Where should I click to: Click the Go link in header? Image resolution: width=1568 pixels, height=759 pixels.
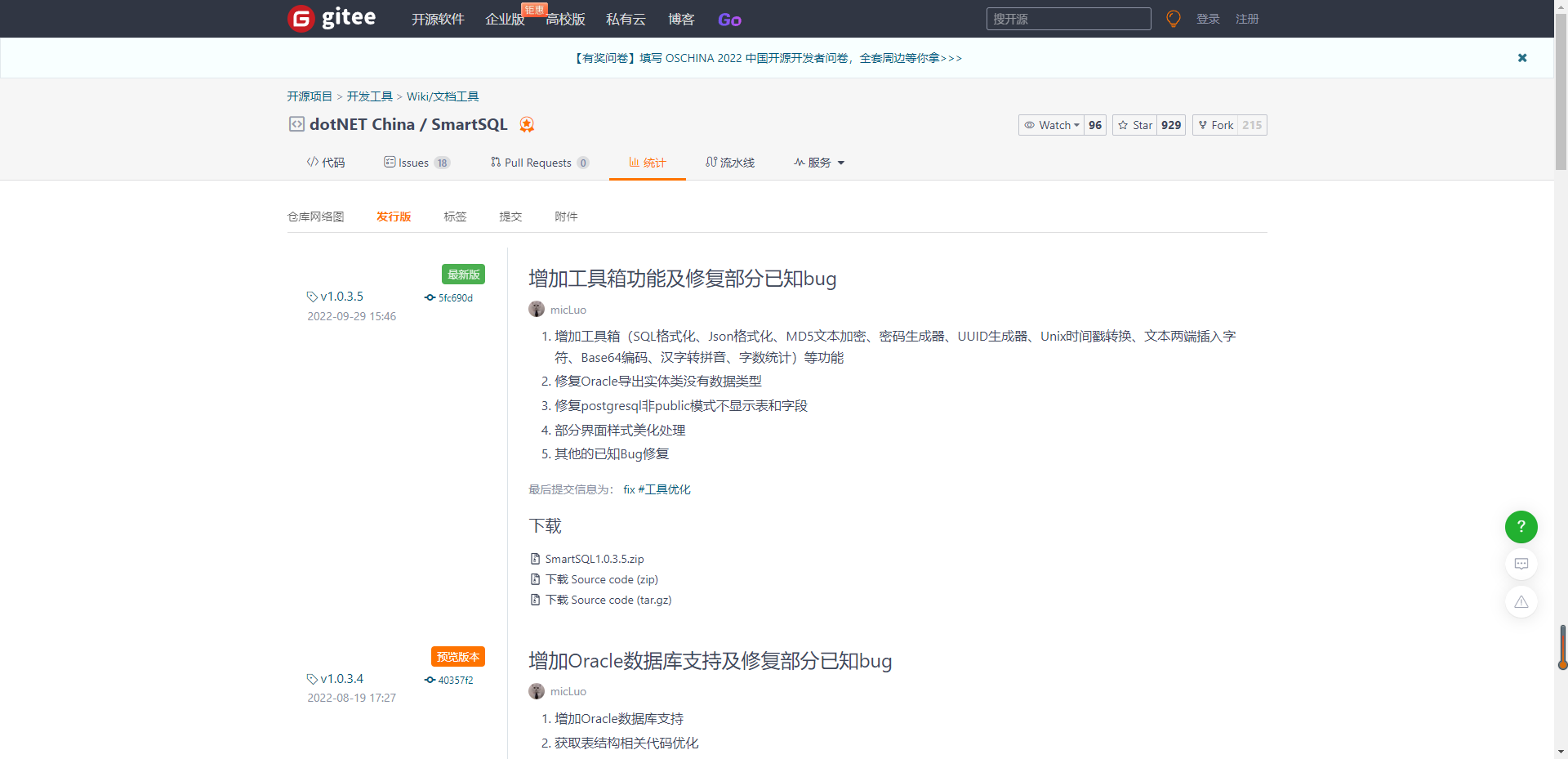(729, 20)
